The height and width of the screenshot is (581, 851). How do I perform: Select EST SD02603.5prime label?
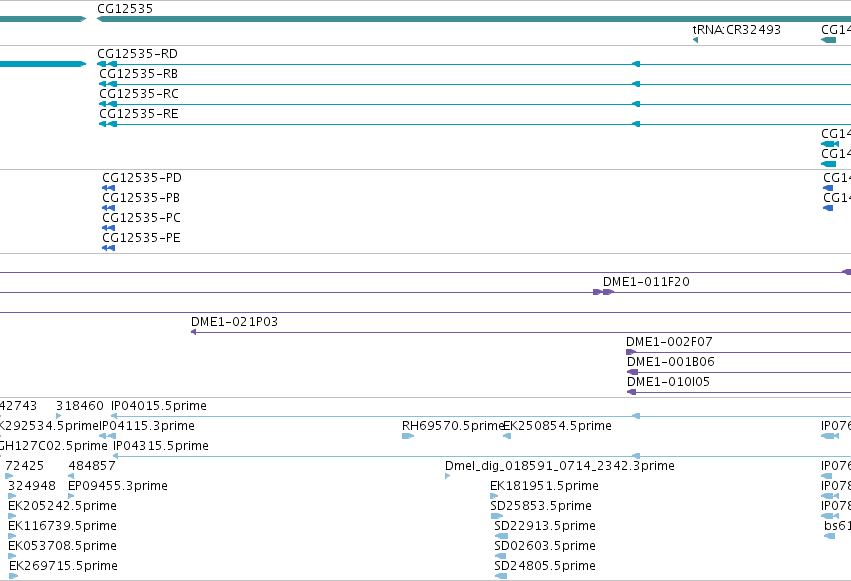pos(545,547)
